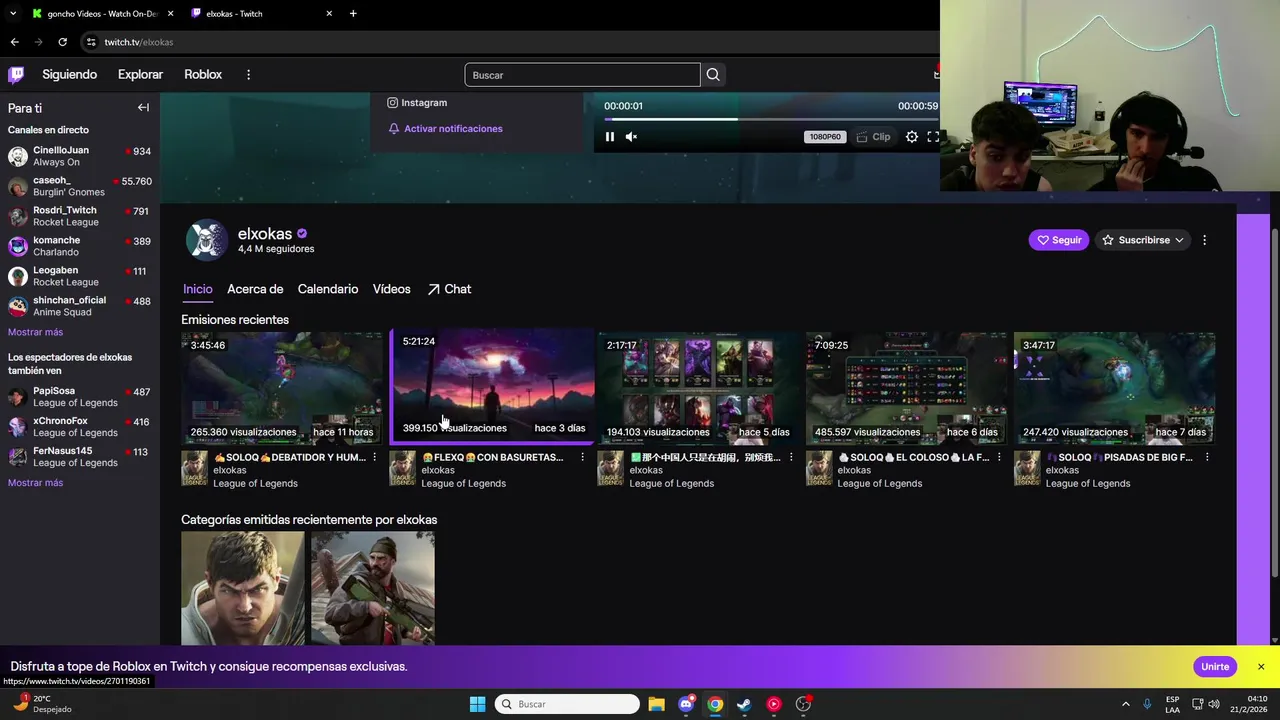Screen dimensions: 1280x720
Task: Open options for EL COLOSO video
Action: point(999,457)
